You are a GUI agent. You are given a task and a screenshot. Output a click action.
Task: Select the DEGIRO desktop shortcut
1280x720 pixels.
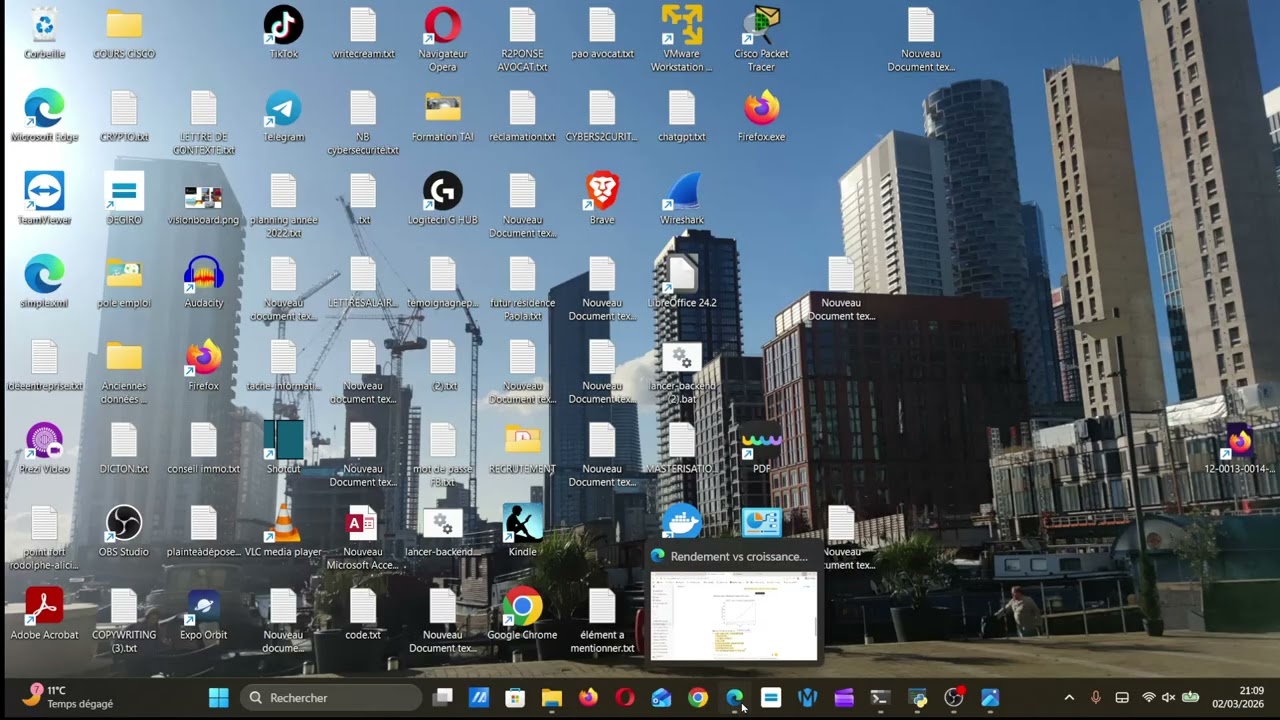point(124,198)
